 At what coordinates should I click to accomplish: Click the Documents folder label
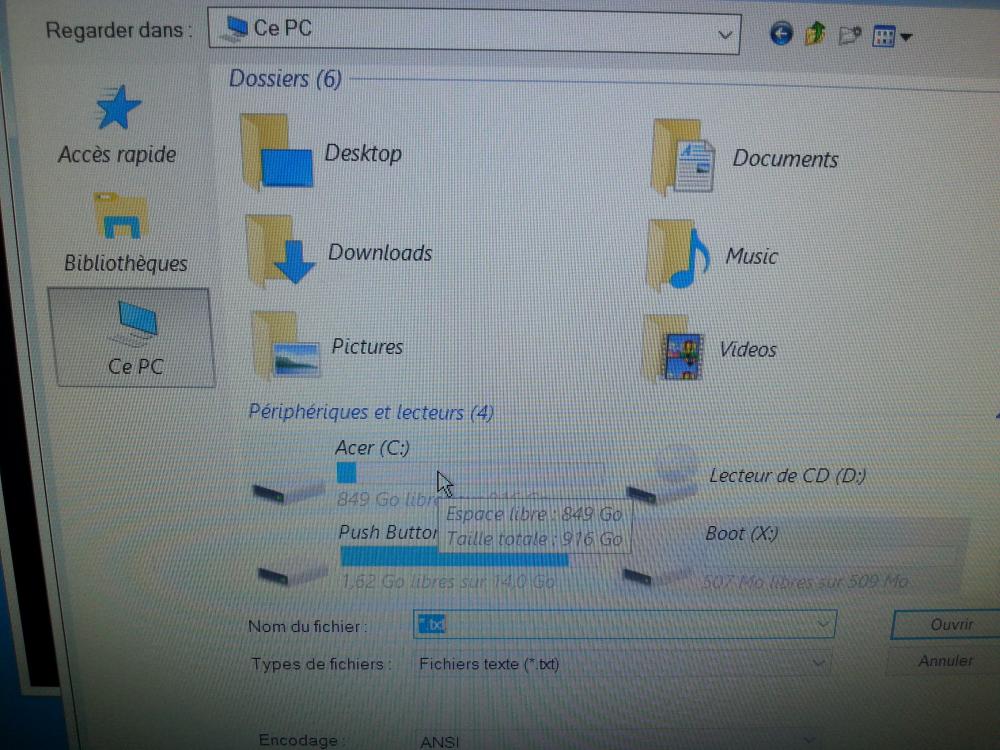pos(785,159)
